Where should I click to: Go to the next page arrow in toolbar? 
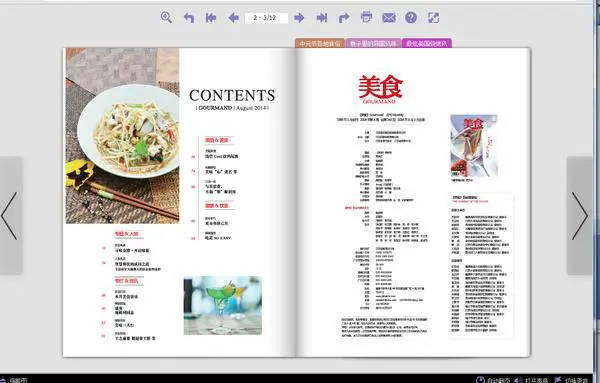299,18
